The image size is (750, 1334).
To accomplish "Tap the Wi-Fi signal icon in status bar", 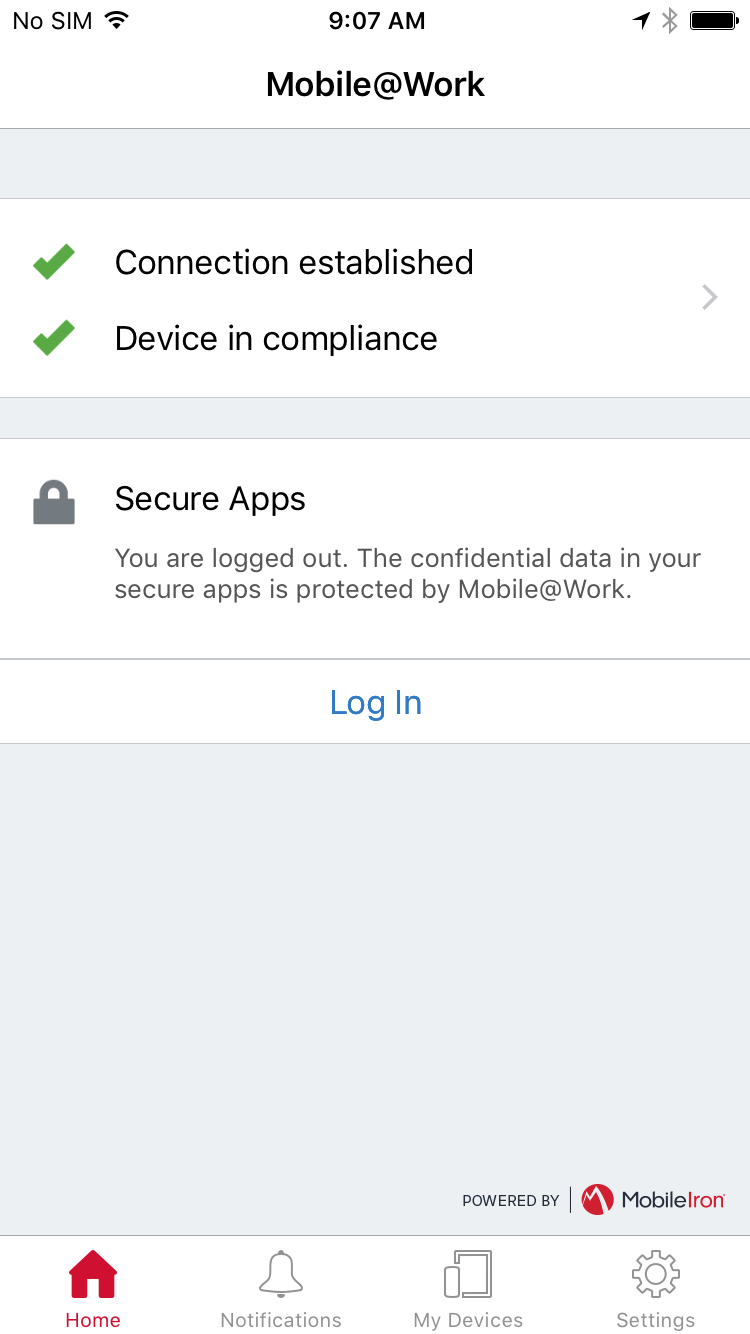I will [117, 20].
